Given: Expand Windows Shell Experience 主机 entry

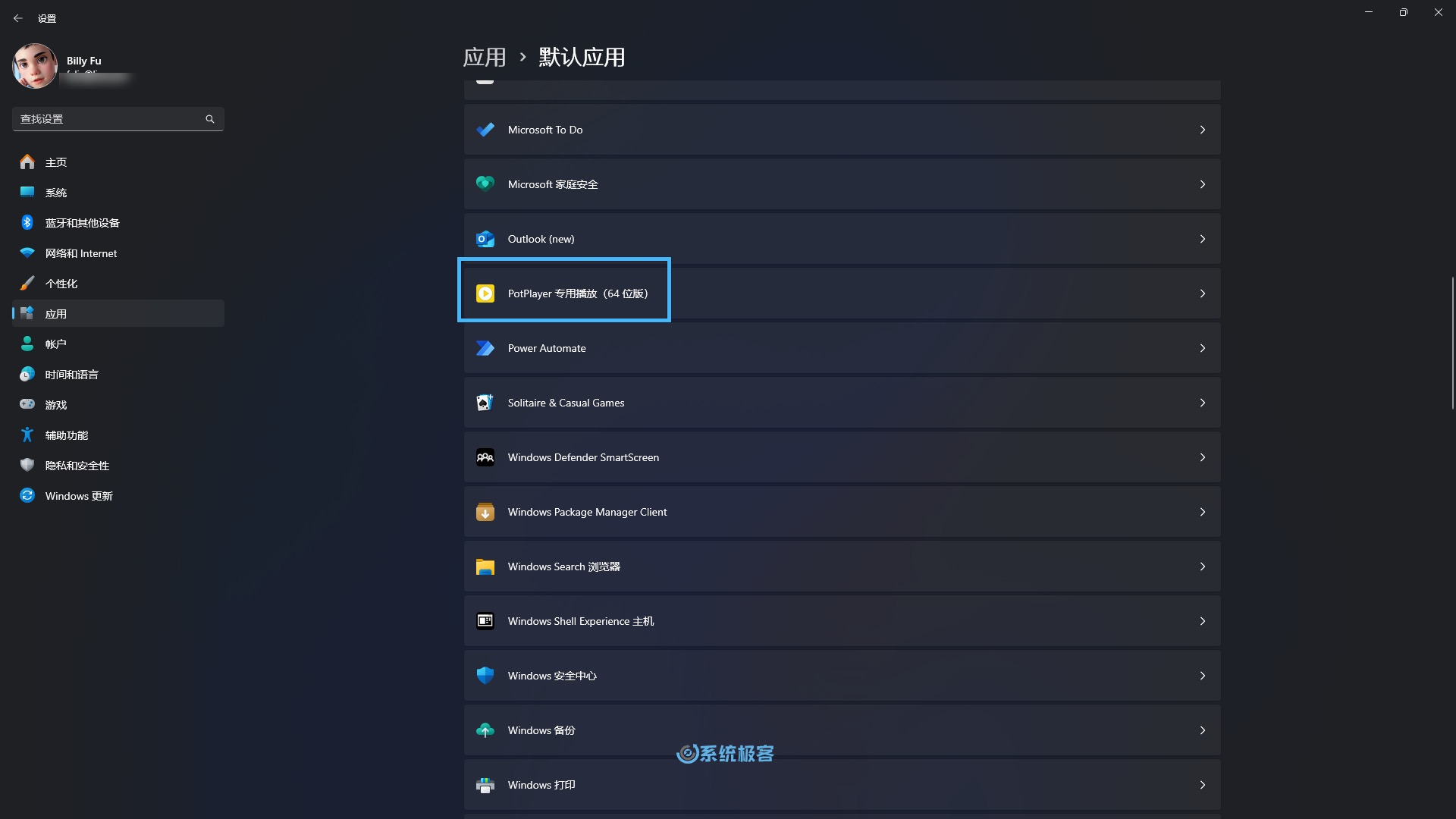Looking at the screenshot, I should tap(1202, 621).
